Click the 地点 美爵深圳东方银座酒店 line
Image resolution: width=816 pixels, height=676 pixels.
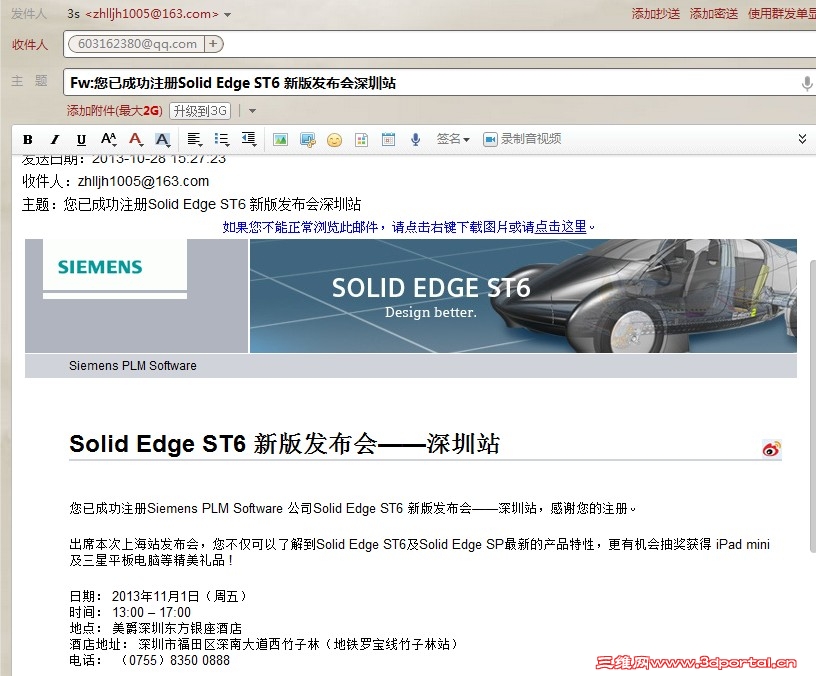tap(156, 628)
